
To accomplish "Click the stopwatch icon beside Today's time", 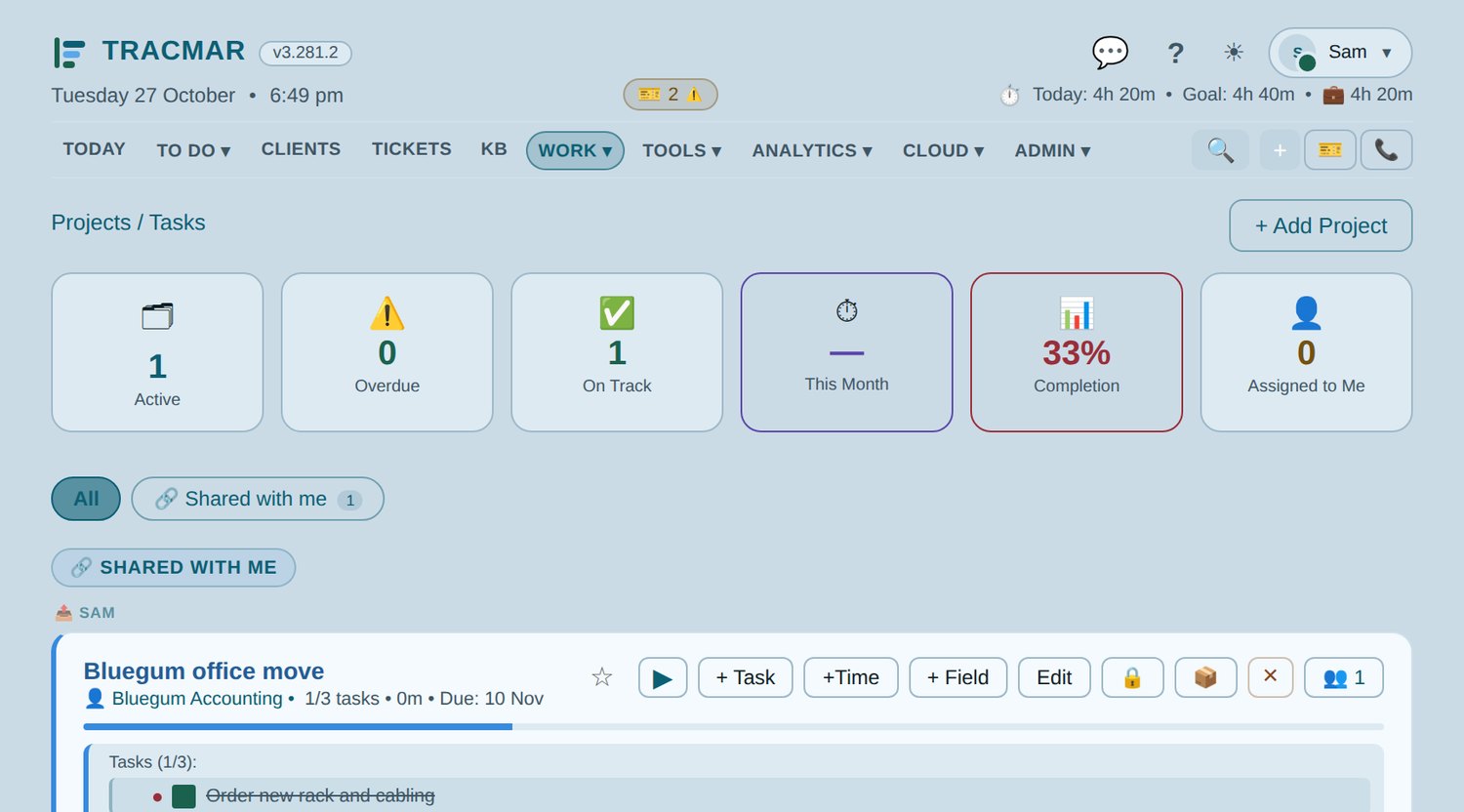I will pyautogui.click(x=1010, y=96).
